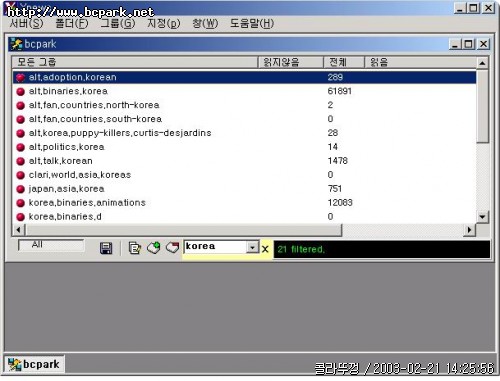Click the red icon beside alt.fan.countries.north-korea
Screen dimensions: 500x381
pos(21,105)
